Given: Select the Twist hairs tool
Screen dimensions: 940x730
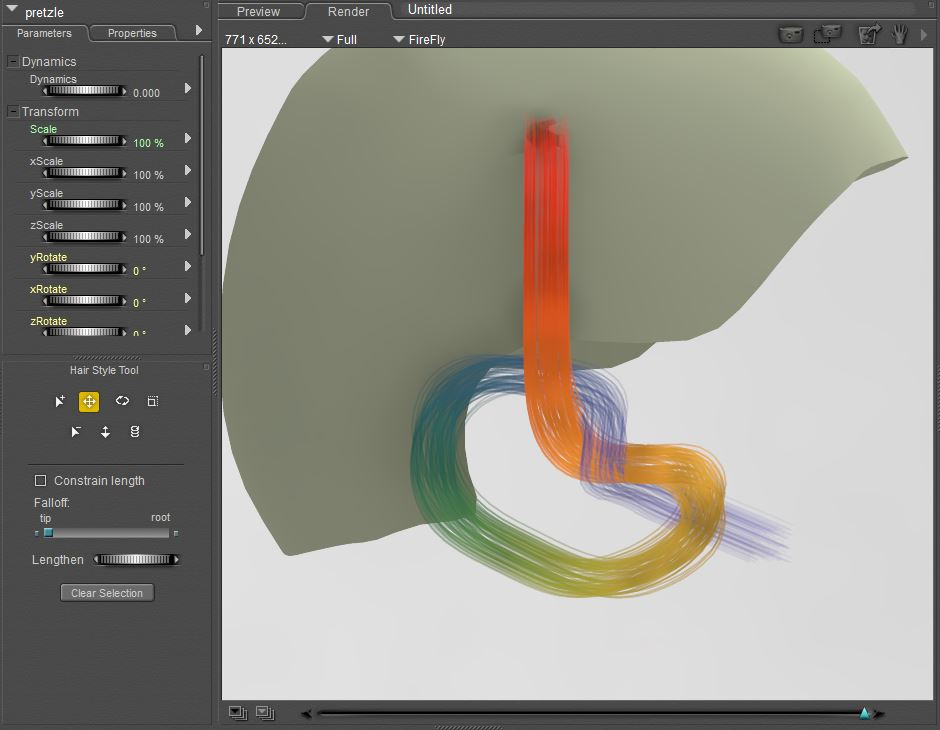Looking at the screenshot, I should 135,432.
